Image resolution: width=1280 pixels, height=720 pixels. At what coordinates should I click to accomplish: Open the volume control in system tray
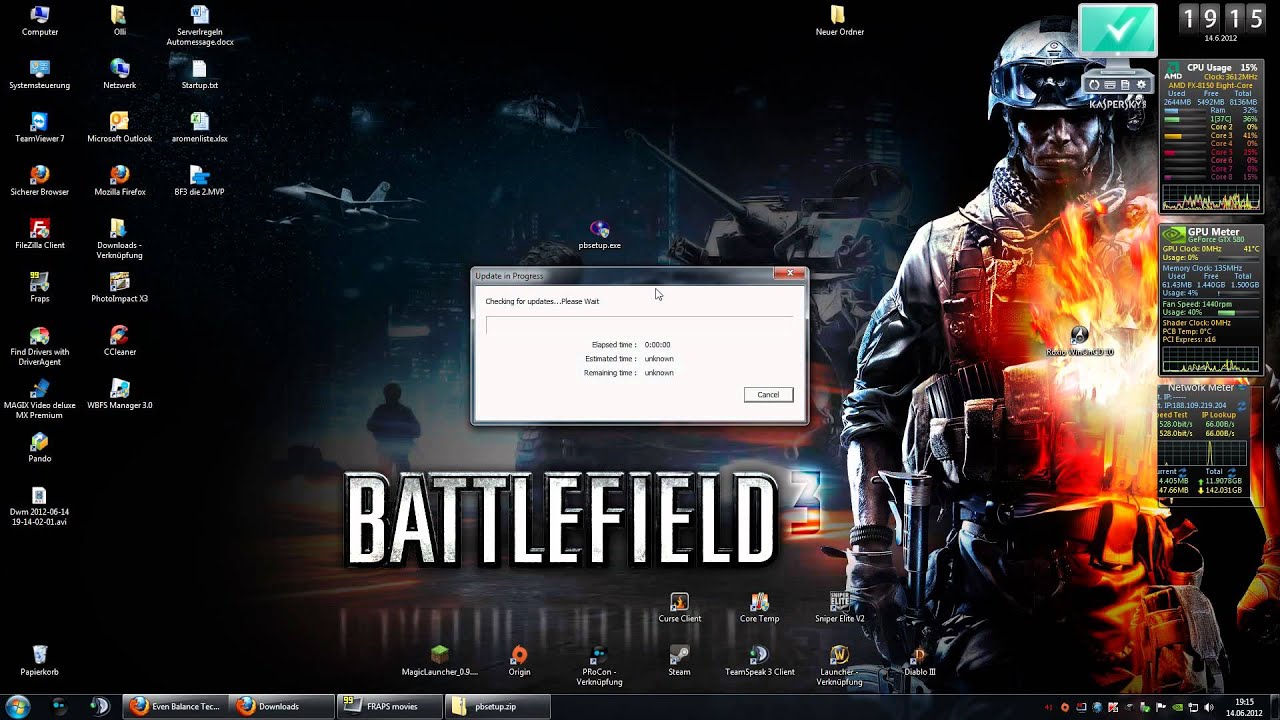tap(1209, 707)
